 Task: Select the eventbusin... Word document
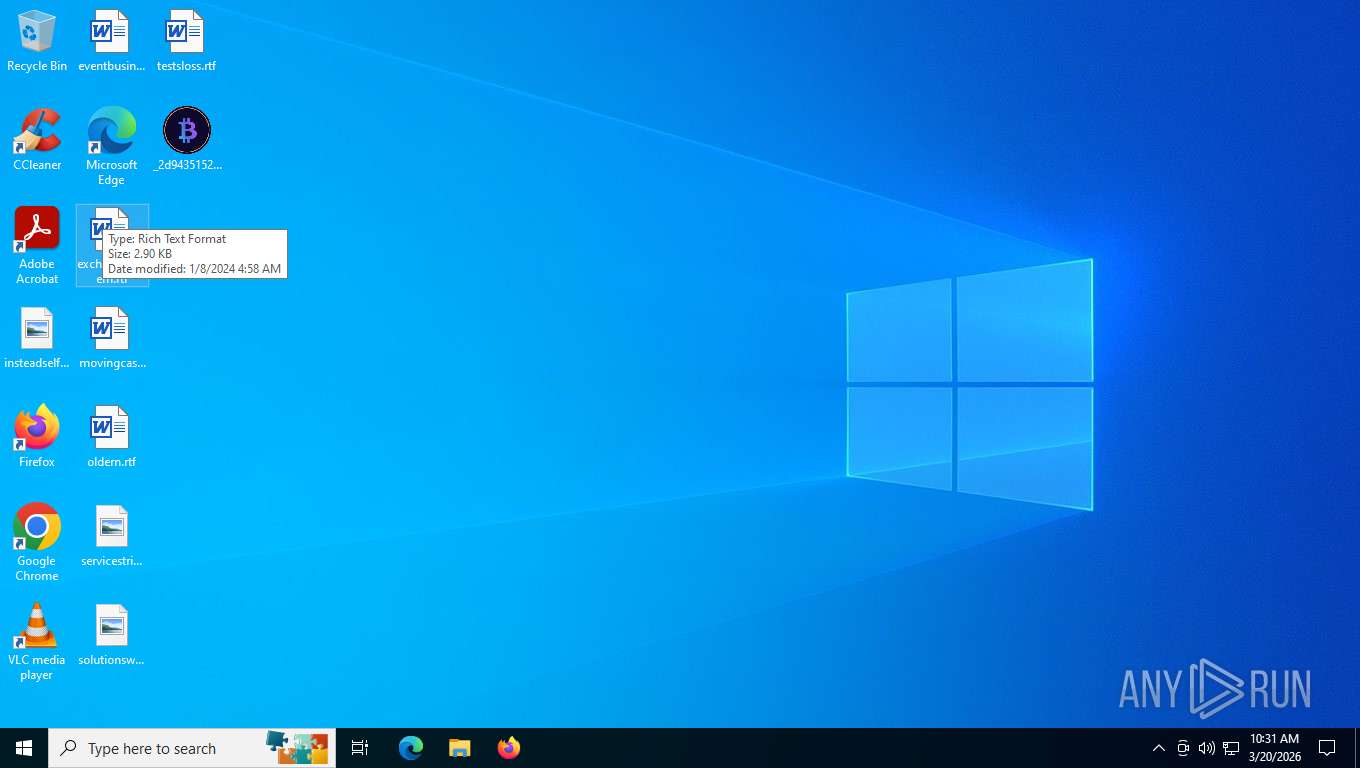[x=111, y=41]
